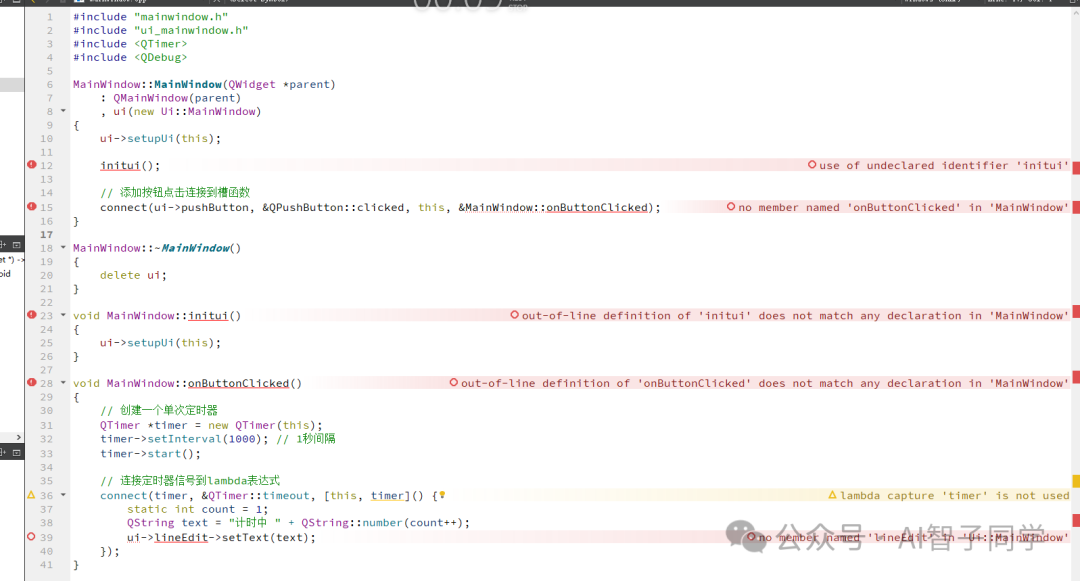Viewport: 1080px width, 581px height.
Task: Collapse the code block at line 8
Action: [63, 111]
